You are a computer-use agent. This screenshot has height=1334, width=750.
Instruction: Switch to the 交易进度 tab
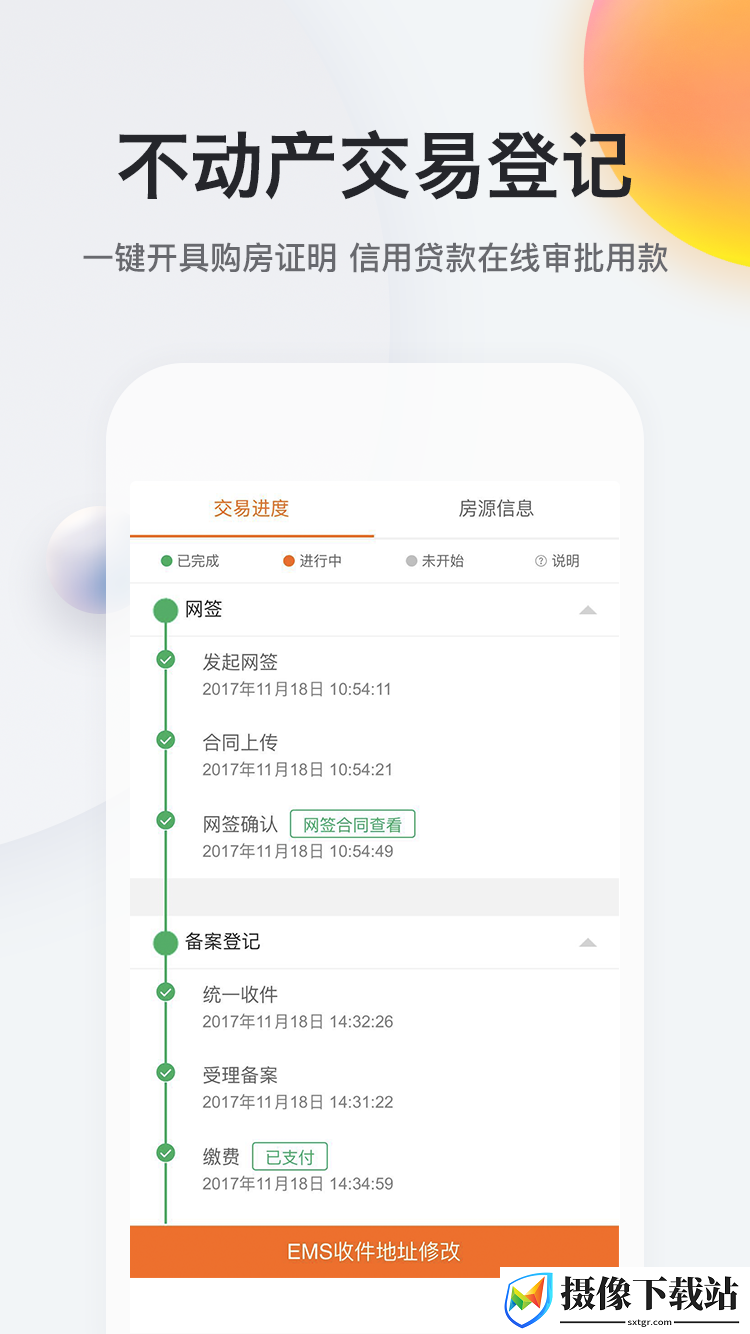click(252, 509)
